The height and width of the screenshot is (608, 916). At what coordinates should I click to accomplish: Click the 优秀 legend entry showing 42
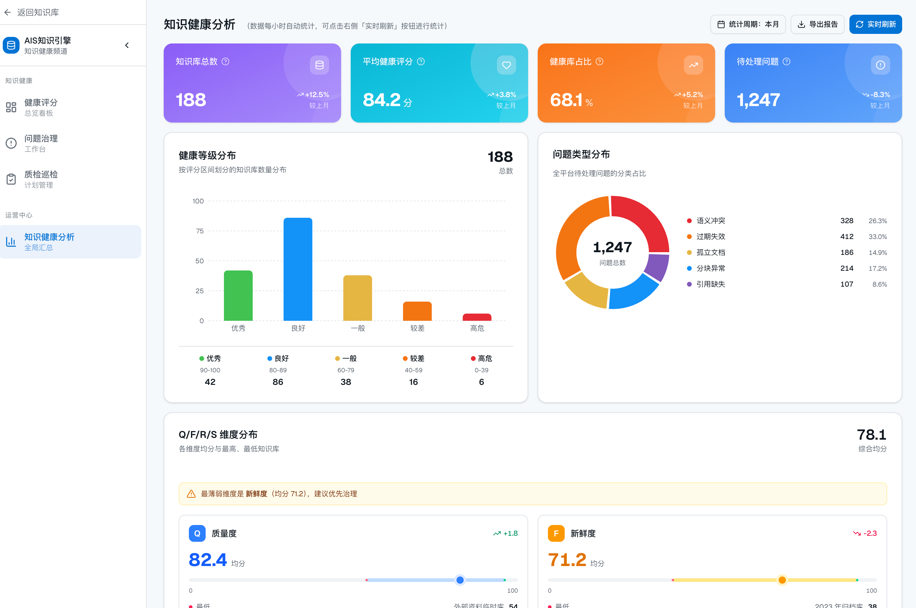pos(210,370)
